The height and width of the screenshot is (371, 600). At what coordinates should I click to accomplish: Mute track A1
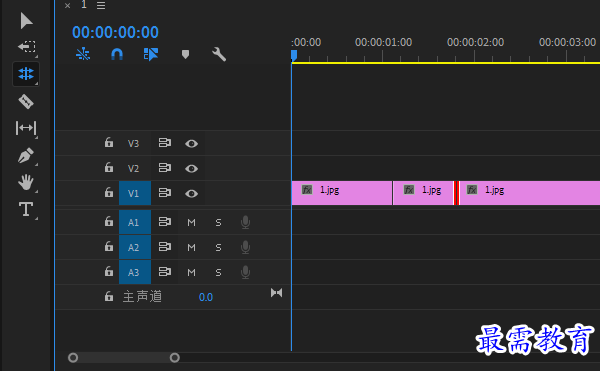point(191,222)
